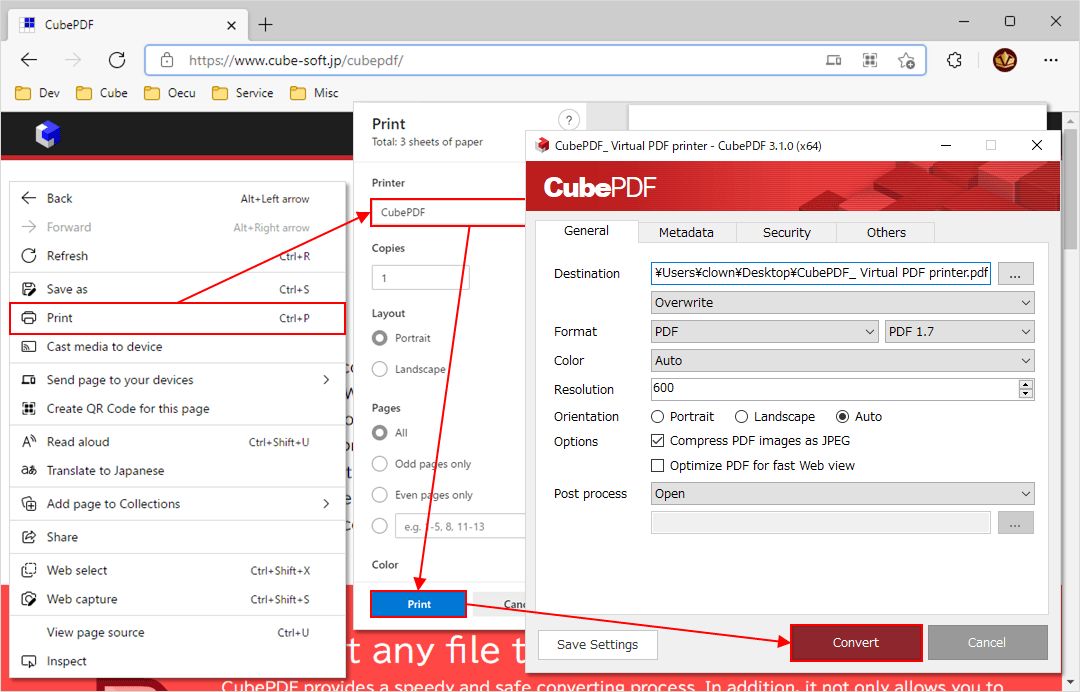This screenshot has width=1080, height=692.
Task: Click the browse ellipsis next to Destination path
Action: pyautogui.click(x=1016, y=273)
